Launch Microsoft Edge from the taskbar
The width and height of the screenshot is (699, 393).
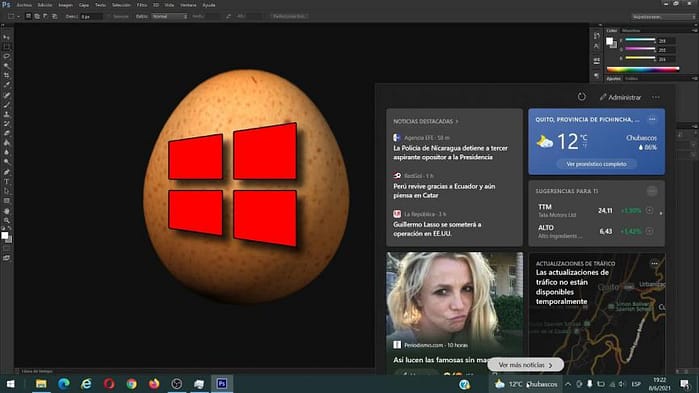(63, 384)
